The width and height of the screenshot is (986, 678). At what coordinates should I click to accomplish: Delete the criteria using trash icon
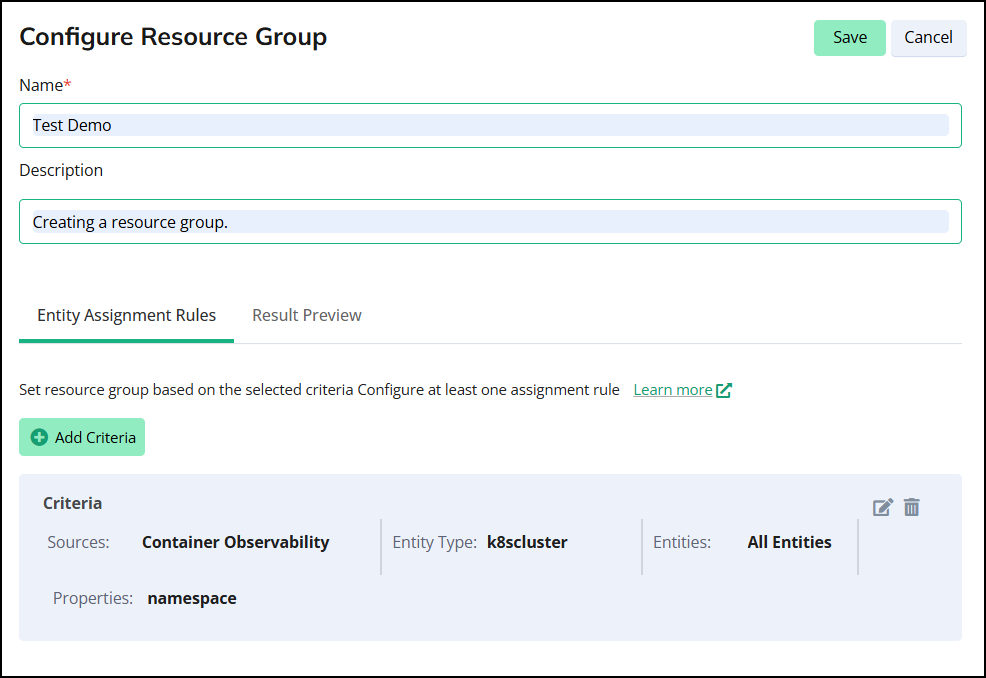pos(911,507)
